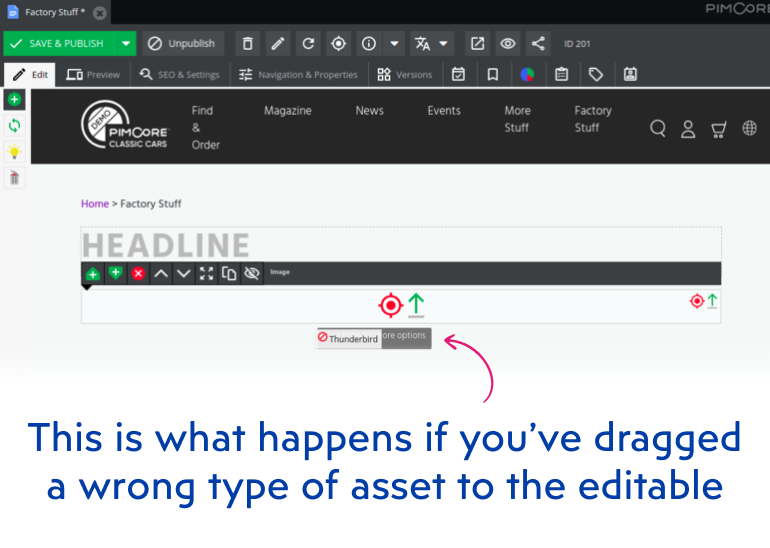Click the Home breadcrumb link

pos(95,204)
